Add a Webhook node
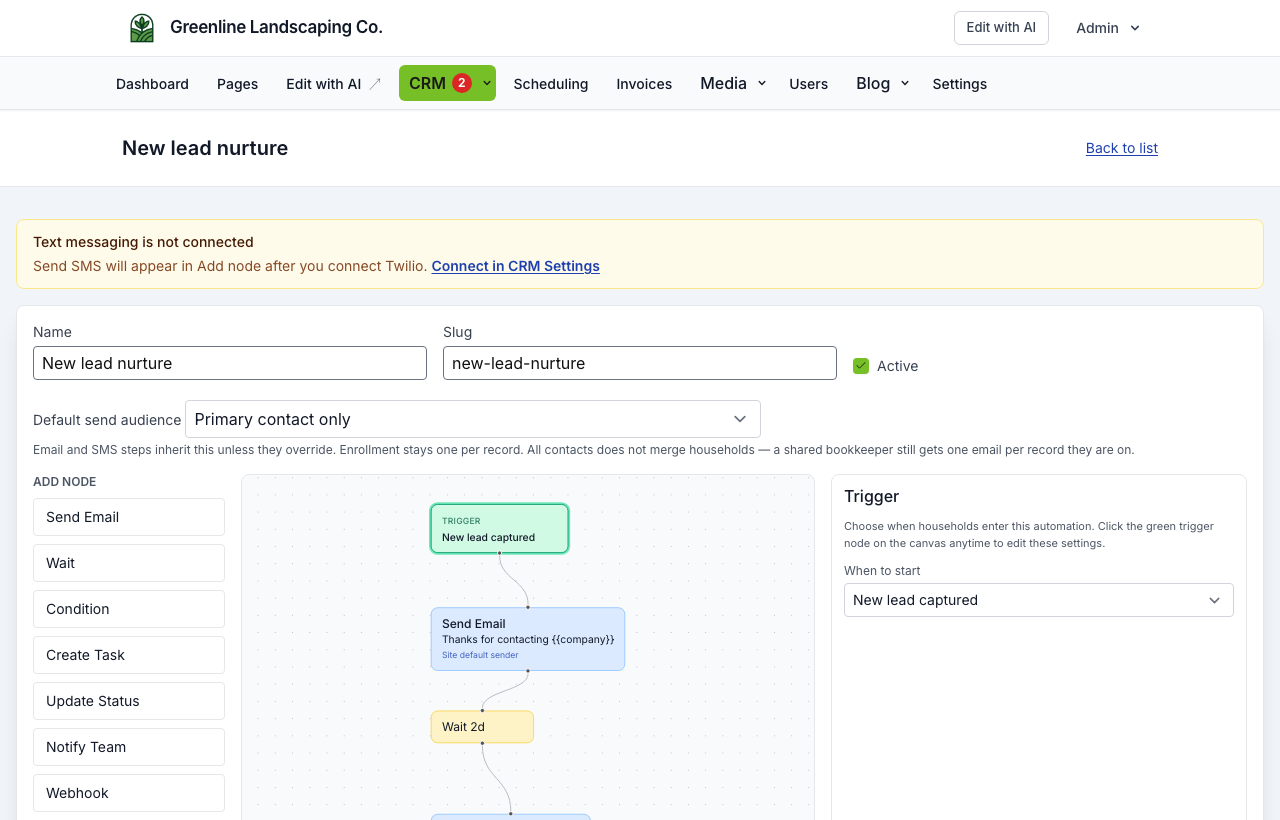Screen dimensions: 1280x820 [129, 793]
